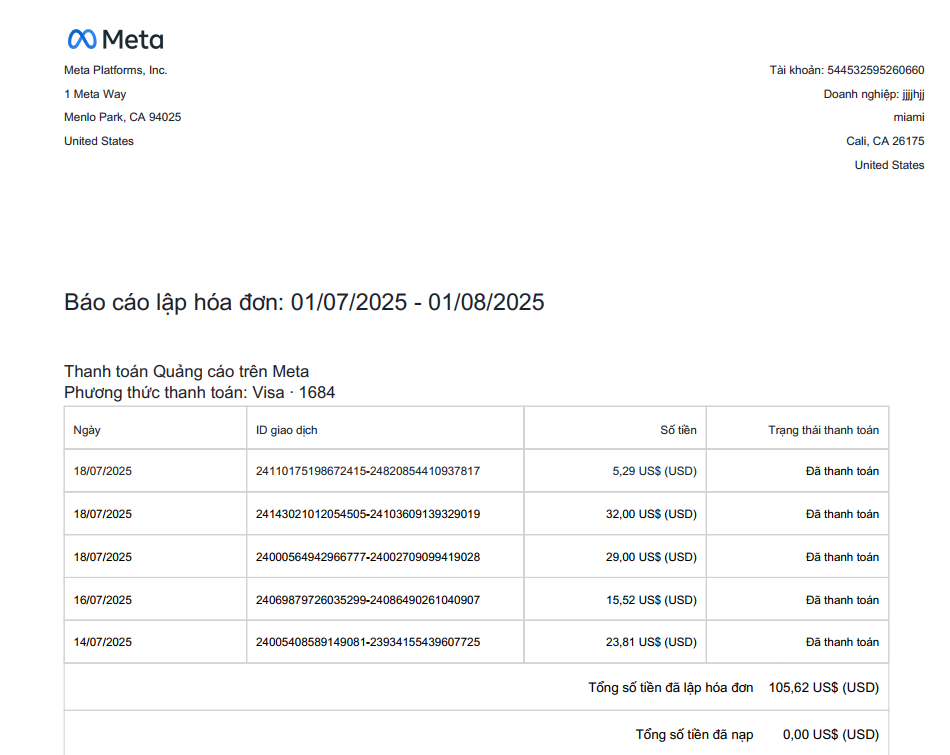This screenshot has width=950, height=755.
Task: Click the date "14/07/2025"
Action: (x=102, y=642)
